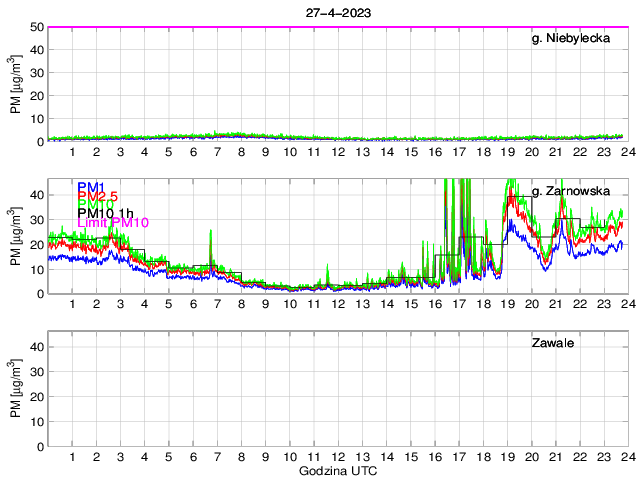Image resolution: width=640 pixels, height=480 pixels.
Task: Click the bottom chart's PM y-axis label
Action: [17, 389]
